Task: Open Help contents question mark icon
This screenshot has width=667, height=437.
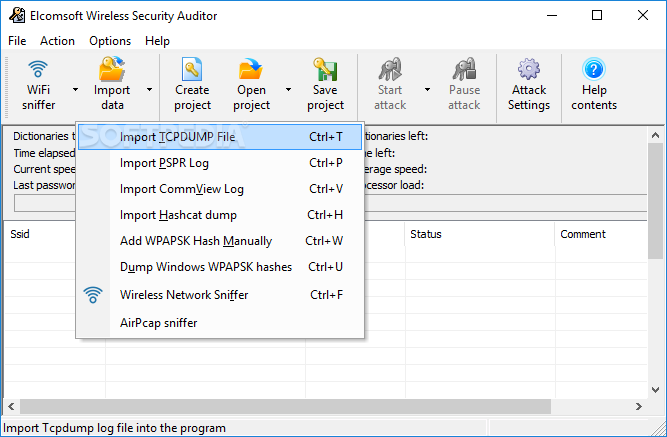Action: coord(594,69)
